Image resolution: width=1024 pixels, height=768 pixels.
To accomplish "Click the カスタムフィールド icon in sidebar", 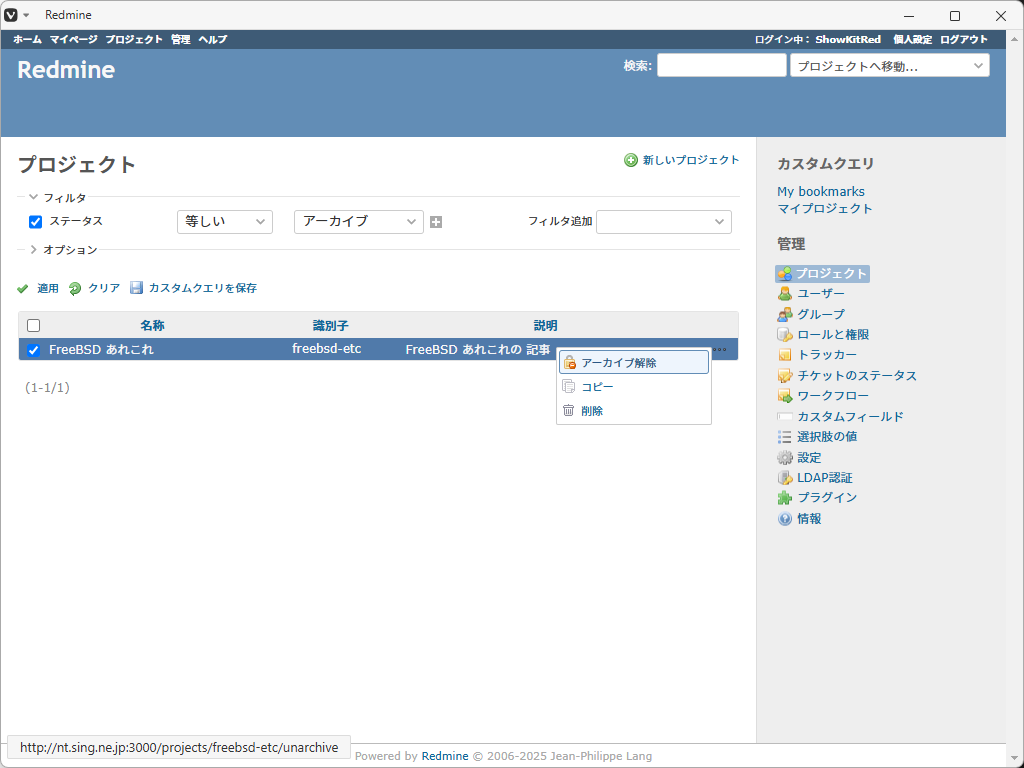I will pyautogui.click(x=784, y=417).
